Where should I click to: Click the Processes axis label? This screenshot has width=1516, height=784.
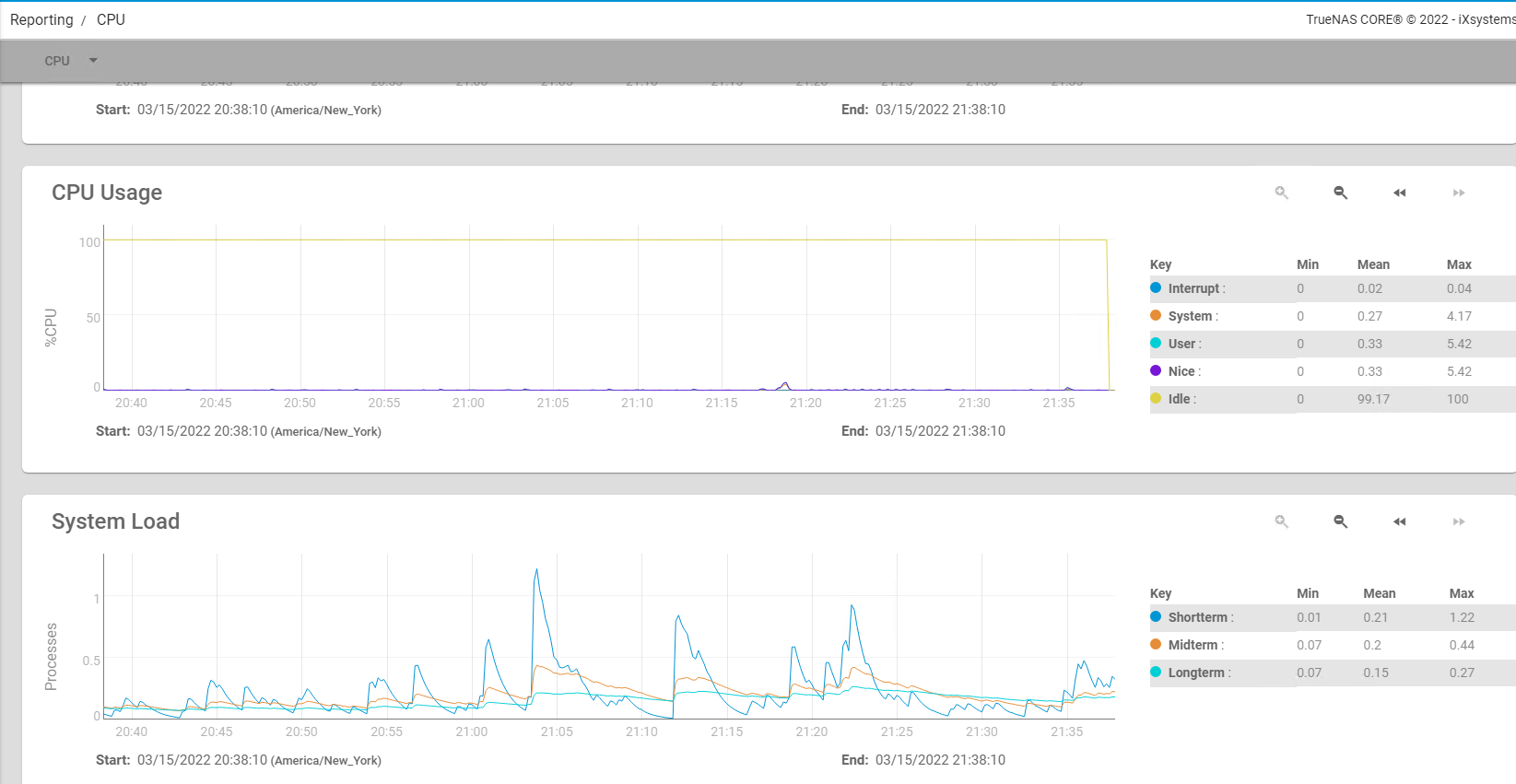51,657
